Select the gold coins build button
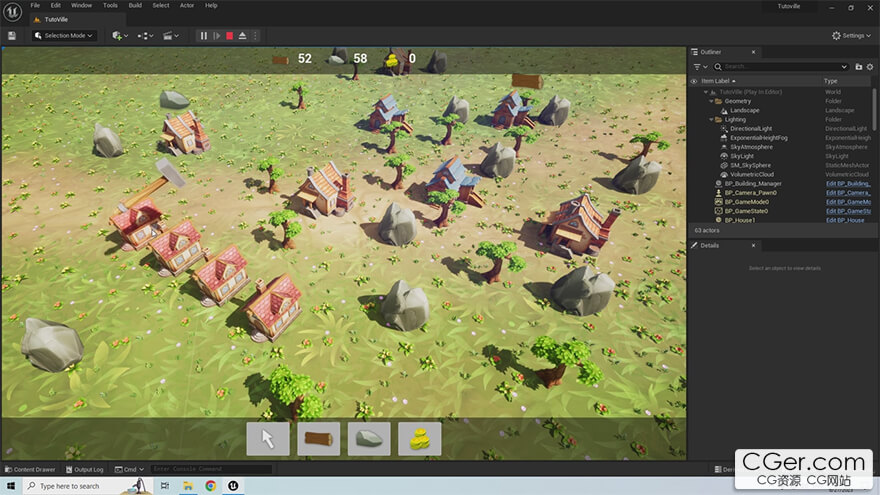The image size is (880, 495). click(x=419, y=438)
